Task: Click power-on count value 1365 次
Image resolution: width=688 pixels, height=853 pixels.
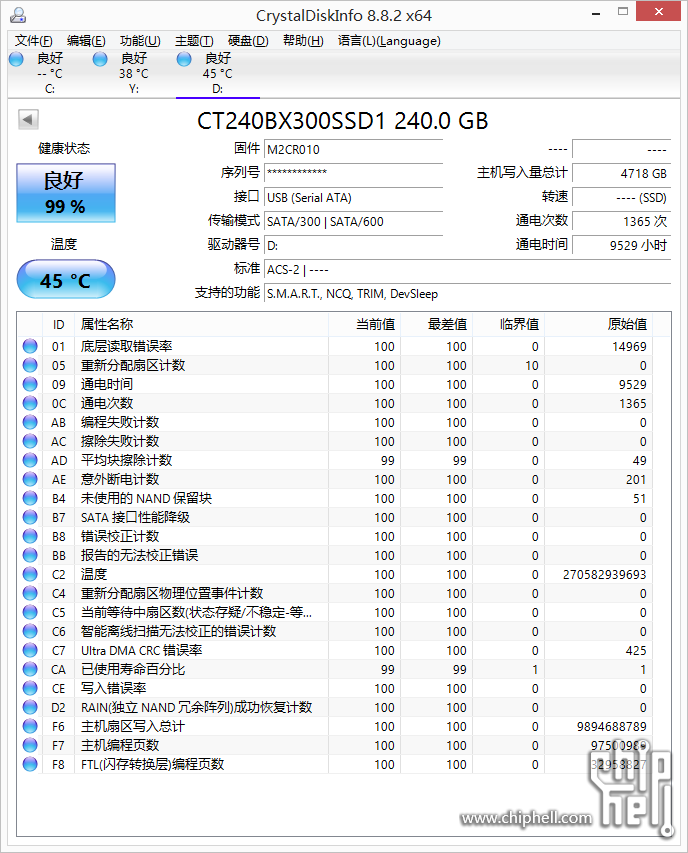Action: 622,221
